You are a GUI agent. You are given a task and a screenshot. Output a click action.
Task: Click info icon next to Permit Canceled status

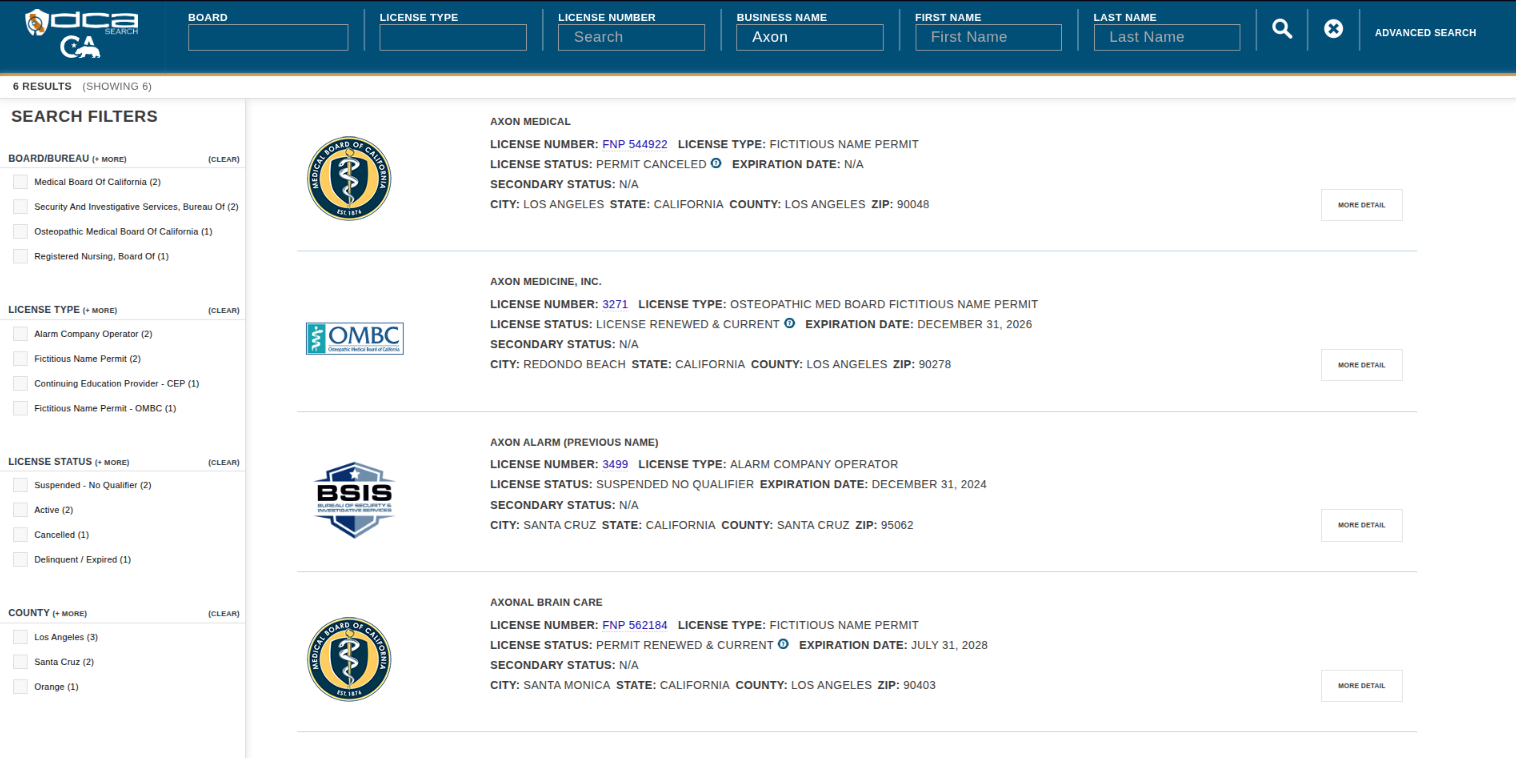[716, 163]
